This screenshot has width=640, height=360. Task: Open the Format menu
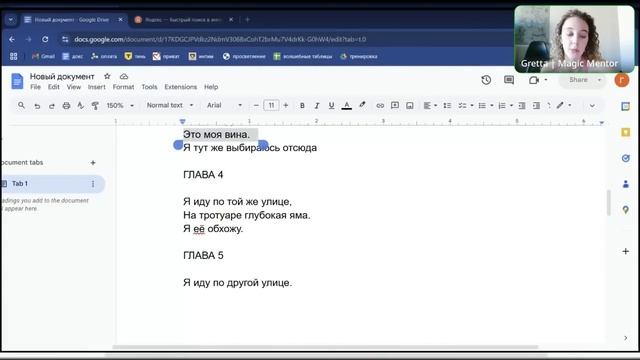pos(123,87)
